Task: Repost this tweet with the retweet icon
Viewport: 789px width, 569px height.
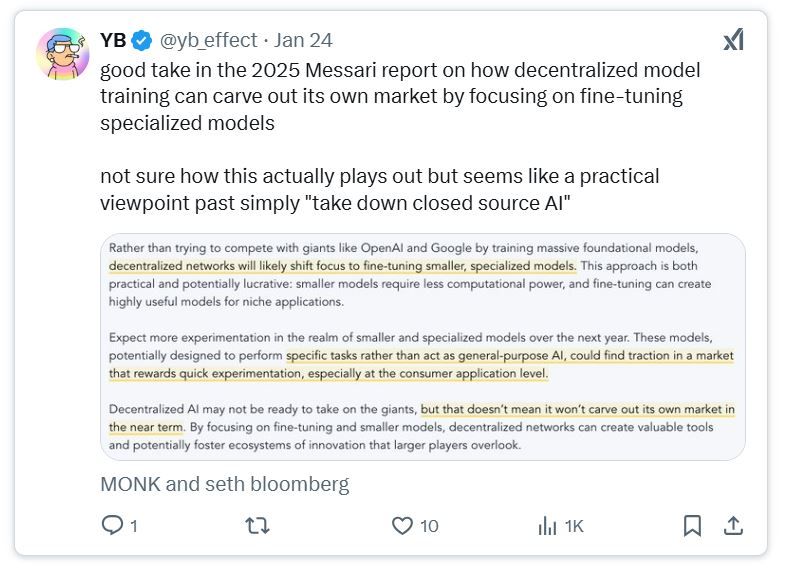Action: 257,525
